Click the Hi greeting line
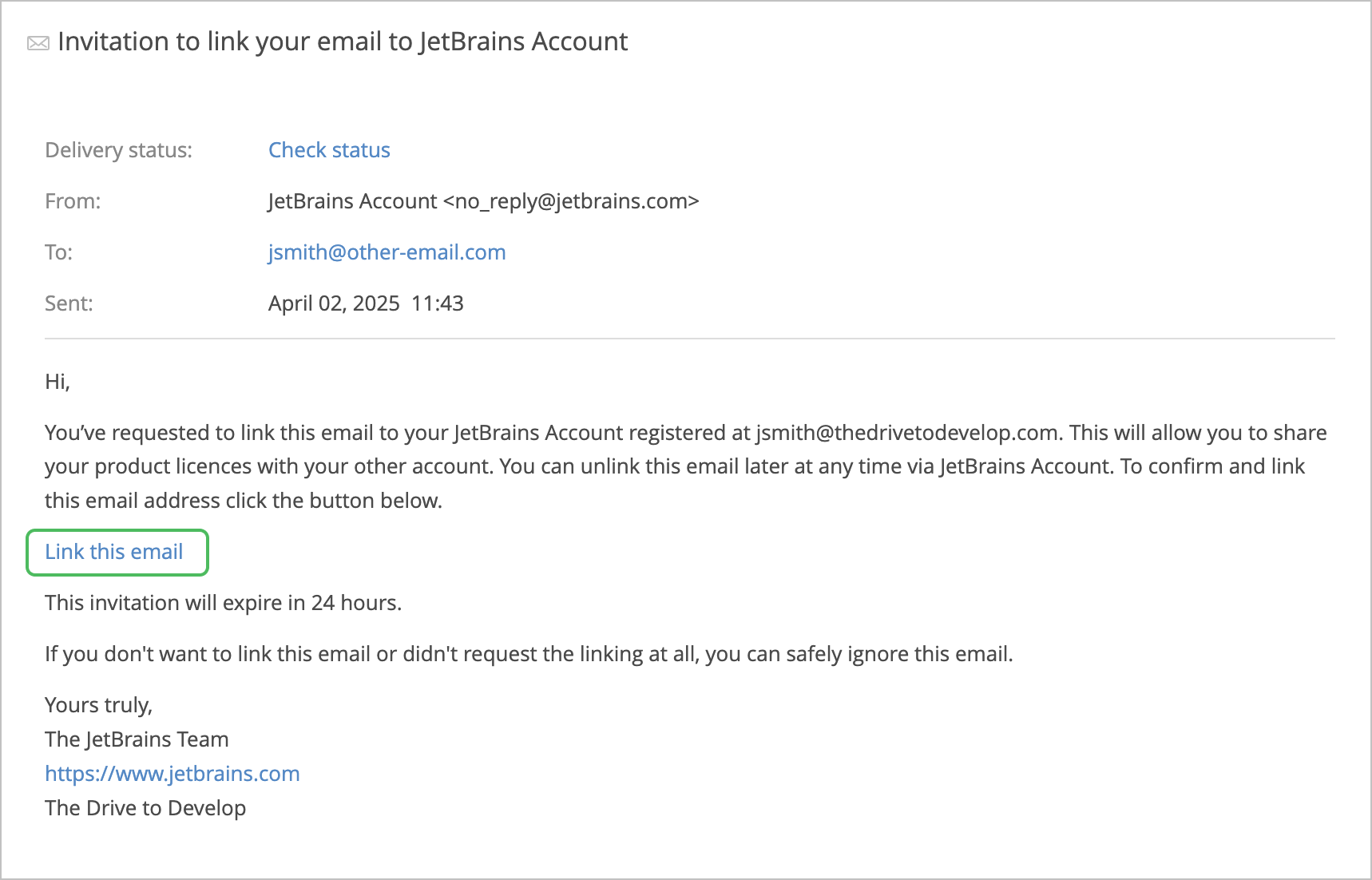 pyautogui.click(x=57, y=382)
